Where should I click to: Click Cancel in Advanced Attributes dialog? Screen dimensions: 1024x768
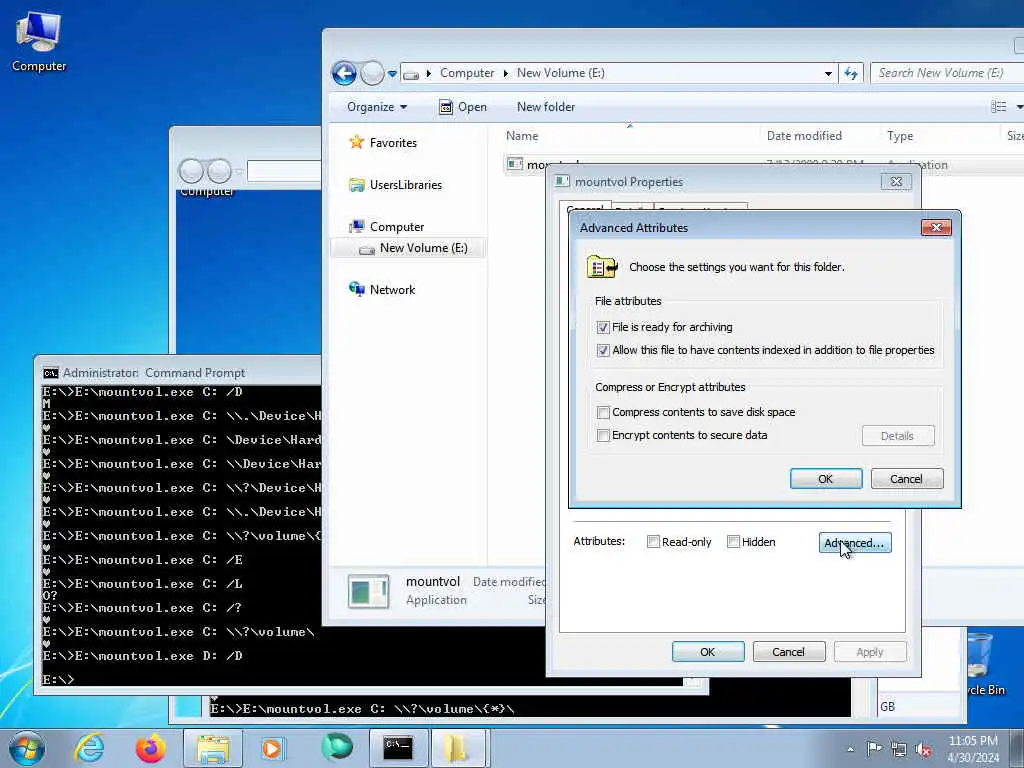906,479
